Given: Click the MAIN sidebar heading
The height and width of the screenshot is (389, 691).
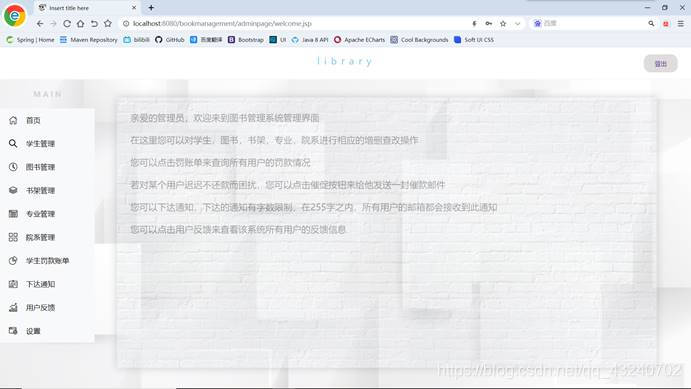Looking at the screenshot, I should (48, 94).
